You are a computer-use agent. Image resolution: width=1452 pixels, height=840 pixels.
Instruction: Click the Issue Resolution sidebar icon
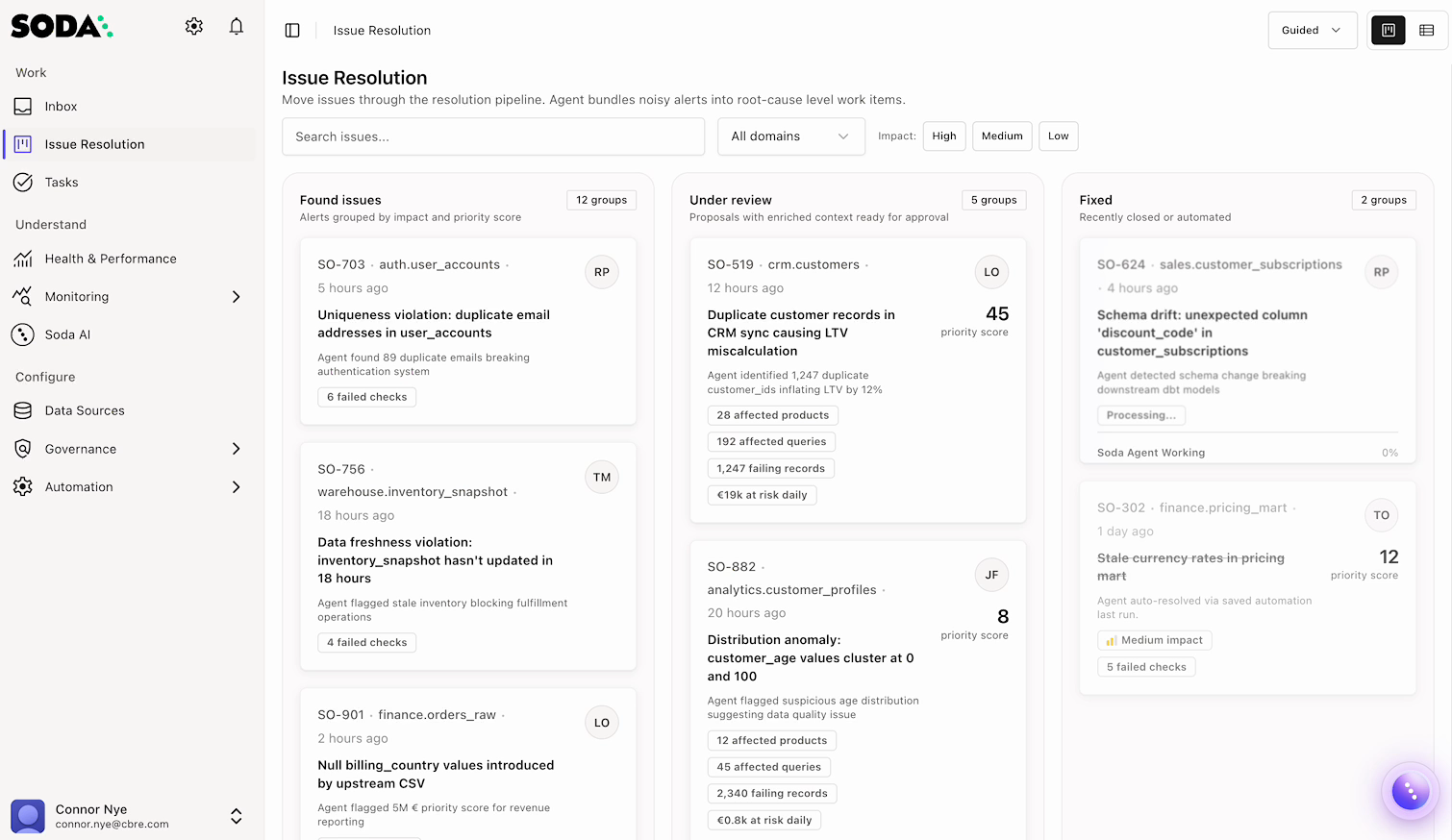click(23, 144)
